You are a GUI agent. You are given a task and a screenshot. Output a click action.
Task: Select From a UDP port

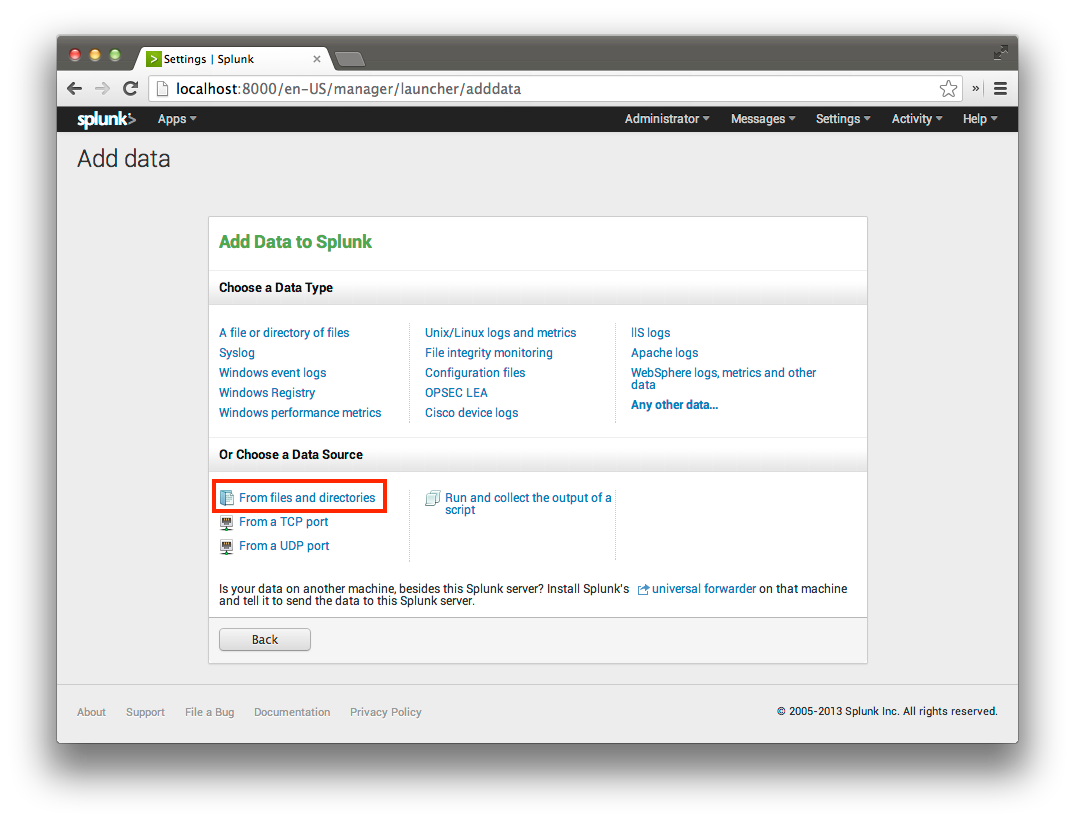(x=284, y=546)
